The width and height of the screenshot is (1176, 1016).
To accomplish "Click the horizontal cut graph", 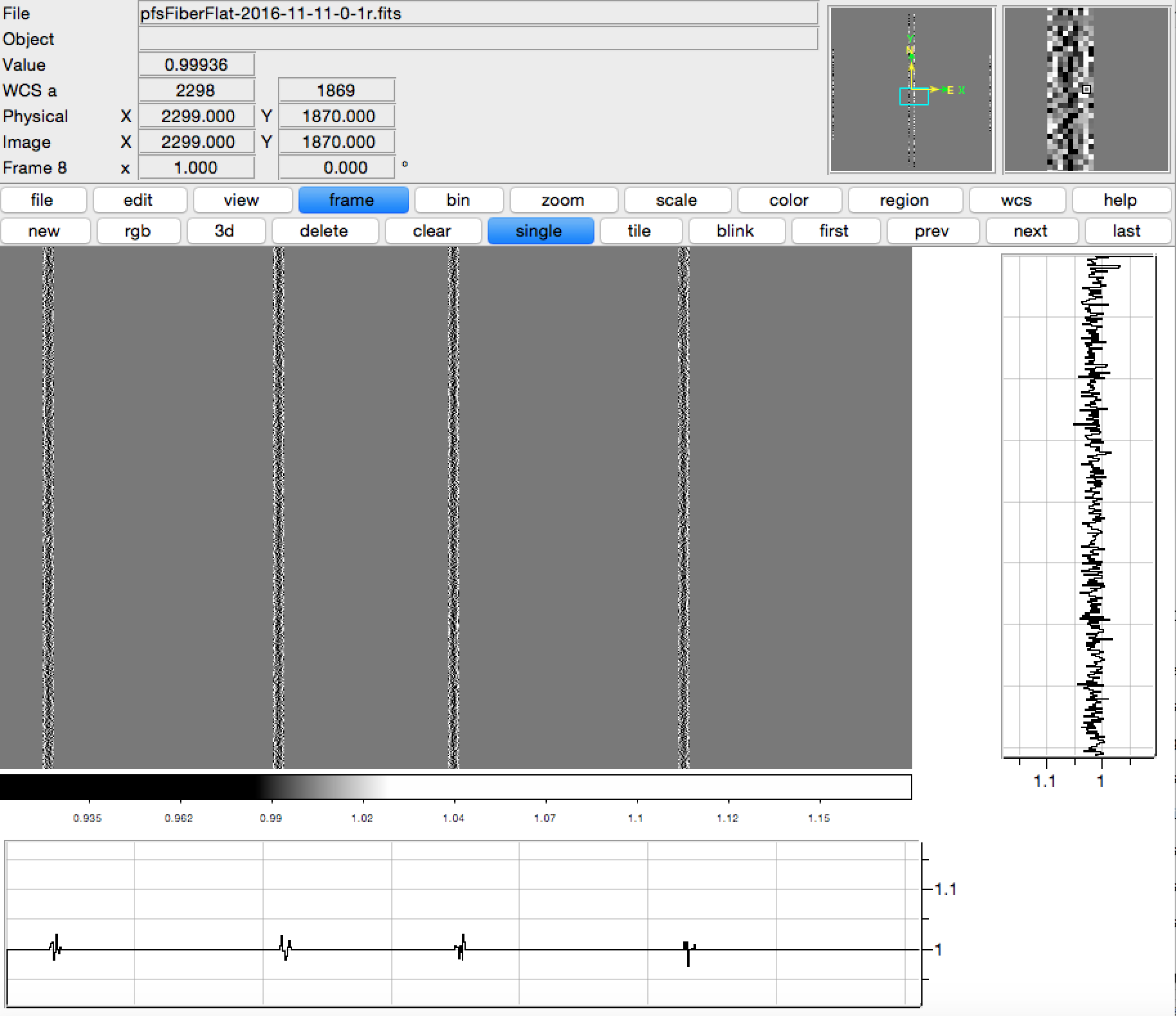I will coord(463,925).
